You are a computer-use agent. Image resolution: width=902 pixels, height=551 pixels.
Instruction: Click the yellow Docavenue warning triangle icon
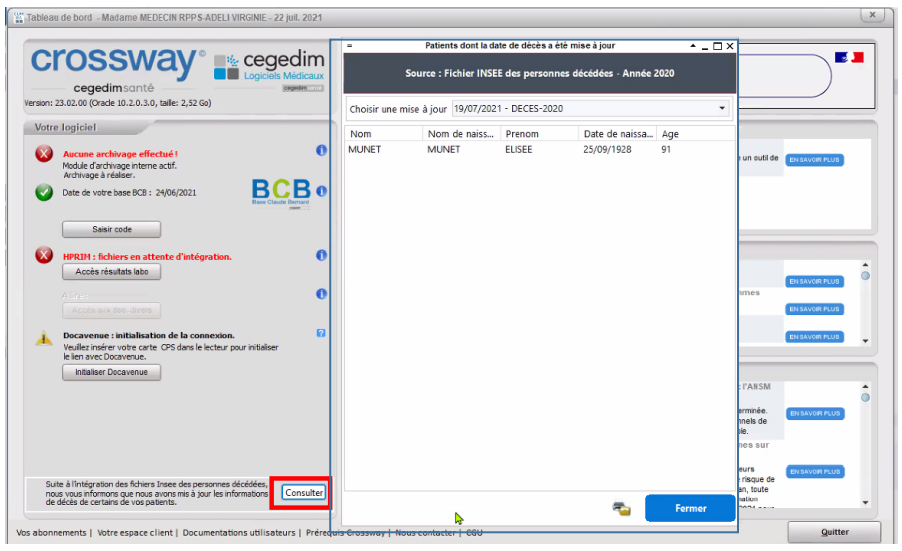(x=44, y=339)
